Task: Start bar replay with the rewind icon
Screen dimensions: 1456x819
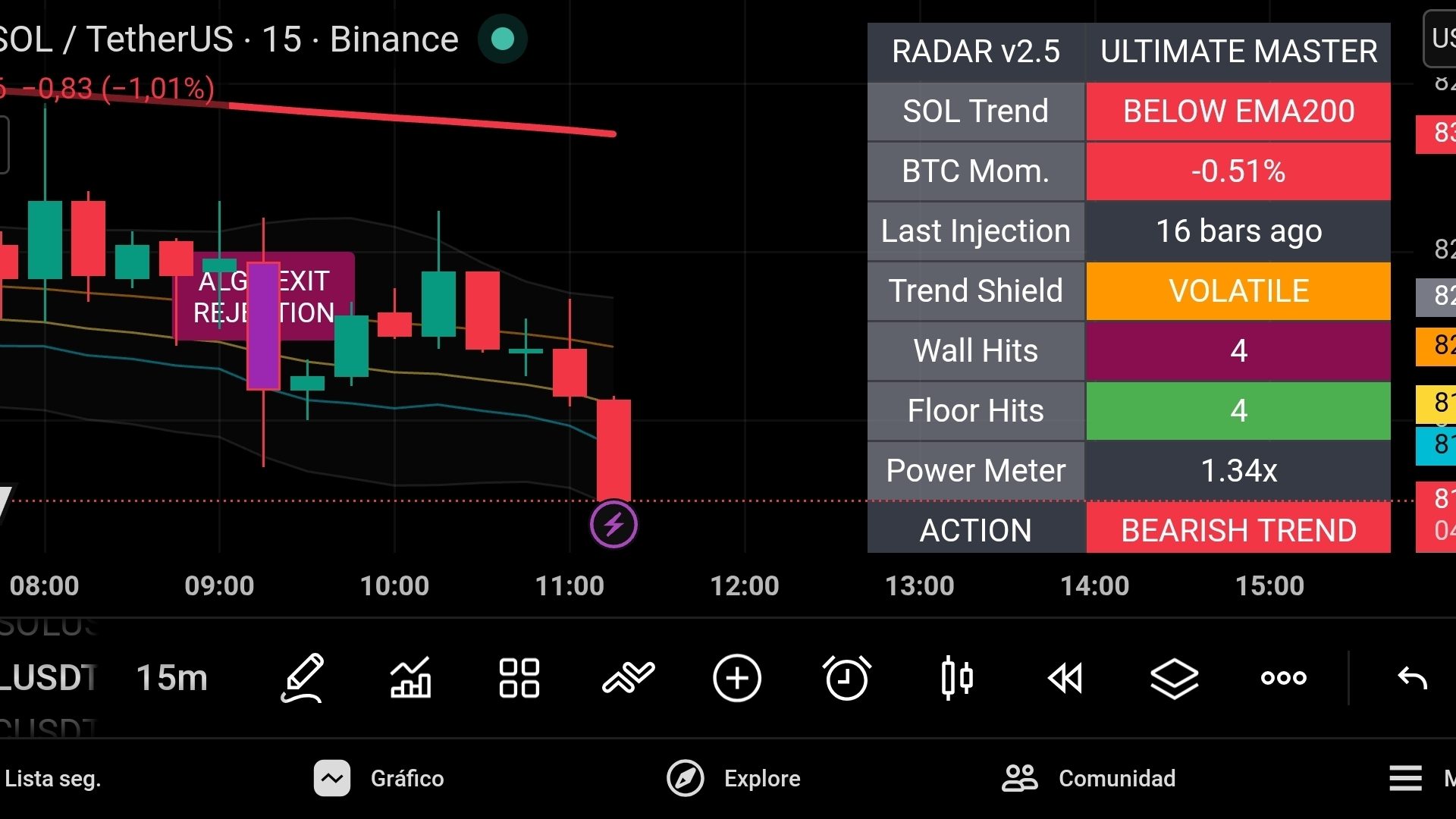Action: point(1065,677)
